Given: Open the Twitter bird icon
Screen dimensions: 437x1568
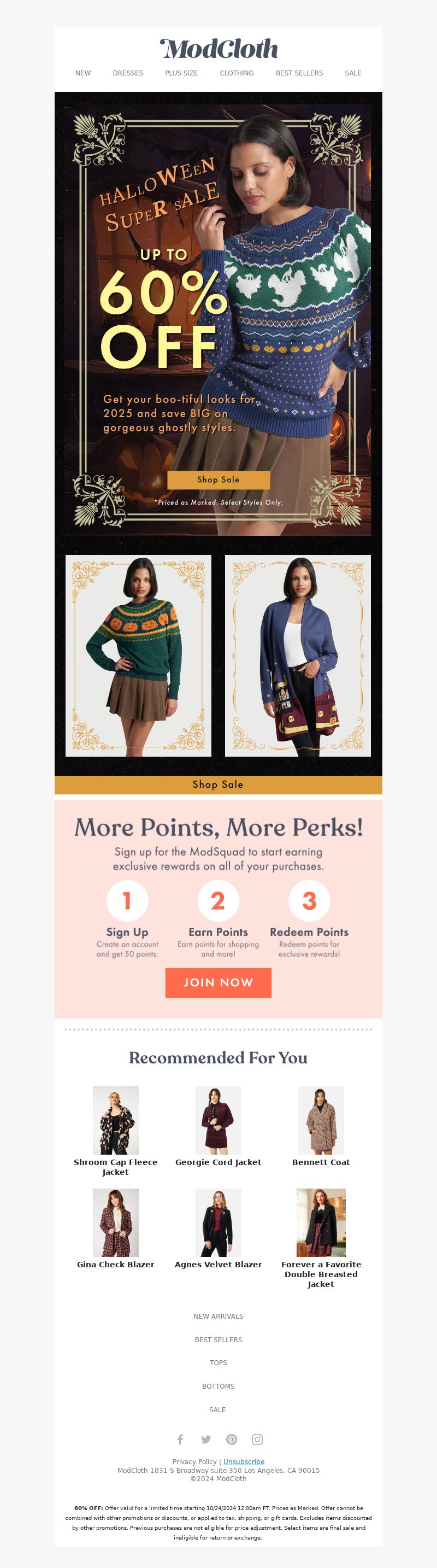Looking at the screenshot, I should [206, 1439].
